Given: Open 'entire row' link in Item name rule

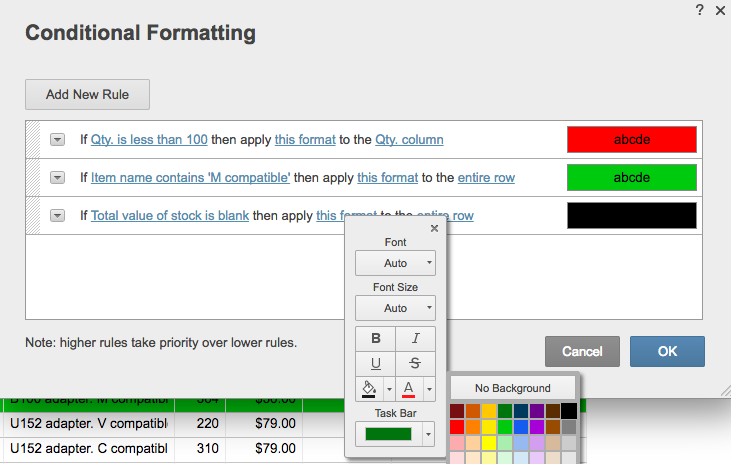Looking at the screenshot, I should pos(486,178).
